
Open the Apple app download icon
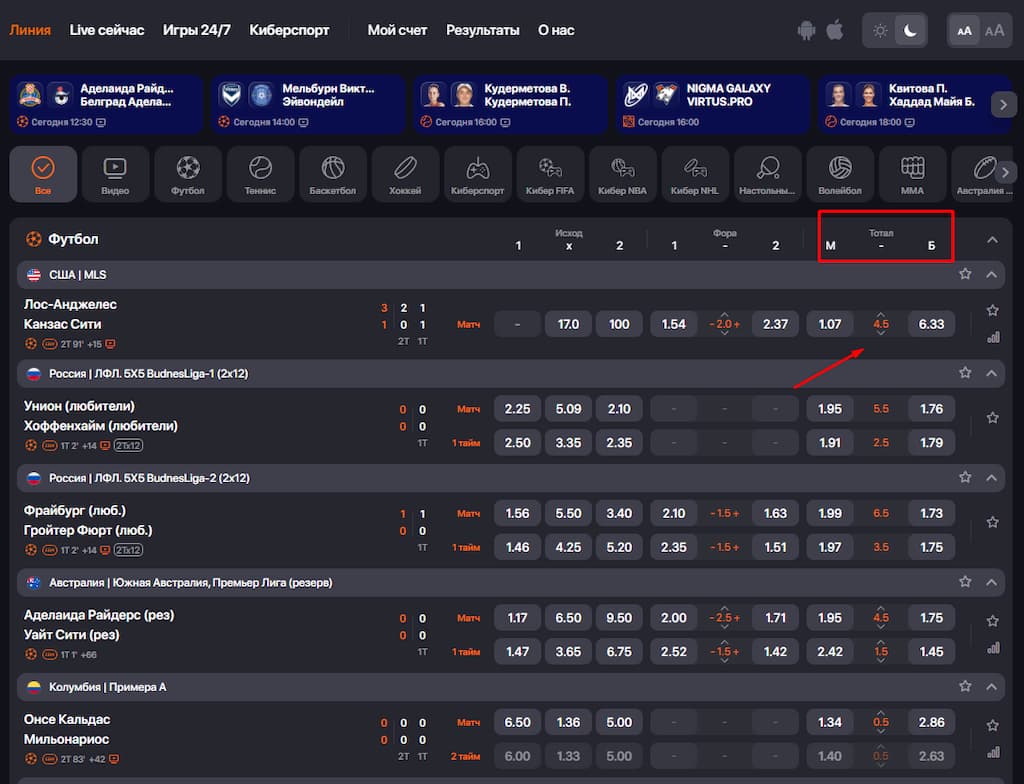835,30
